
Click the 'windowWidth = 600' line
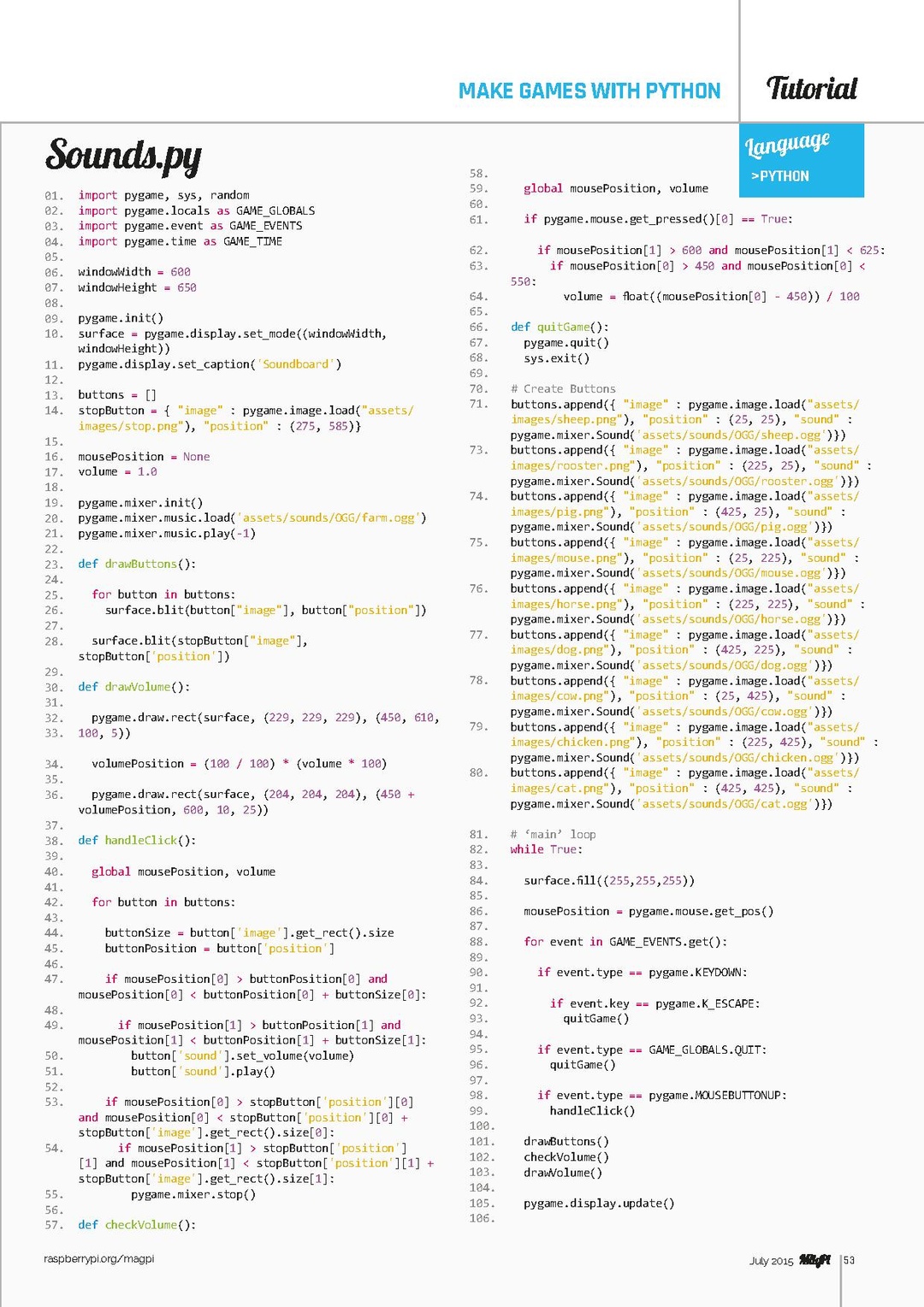pyautogui.click(x=134, y=272)
